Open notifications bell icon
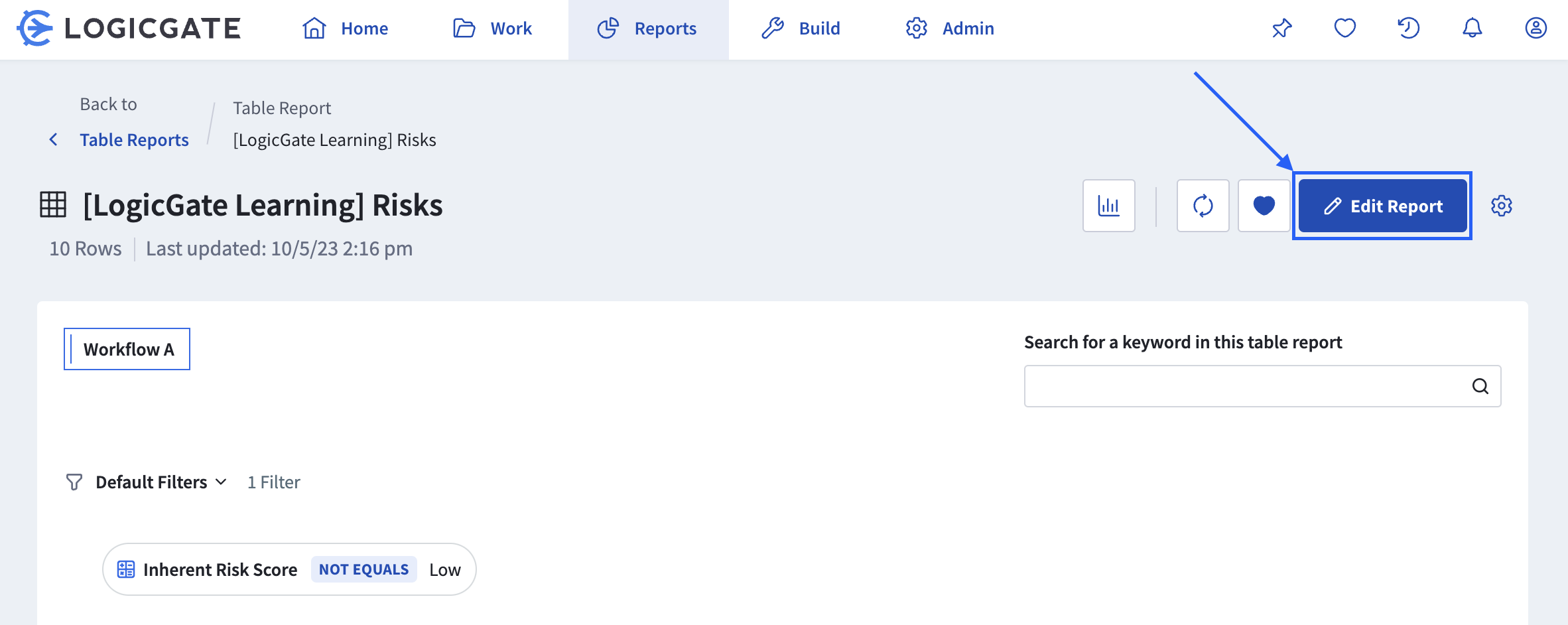Viewport: 1568px width, 625px height. (x=1472, y=29)
